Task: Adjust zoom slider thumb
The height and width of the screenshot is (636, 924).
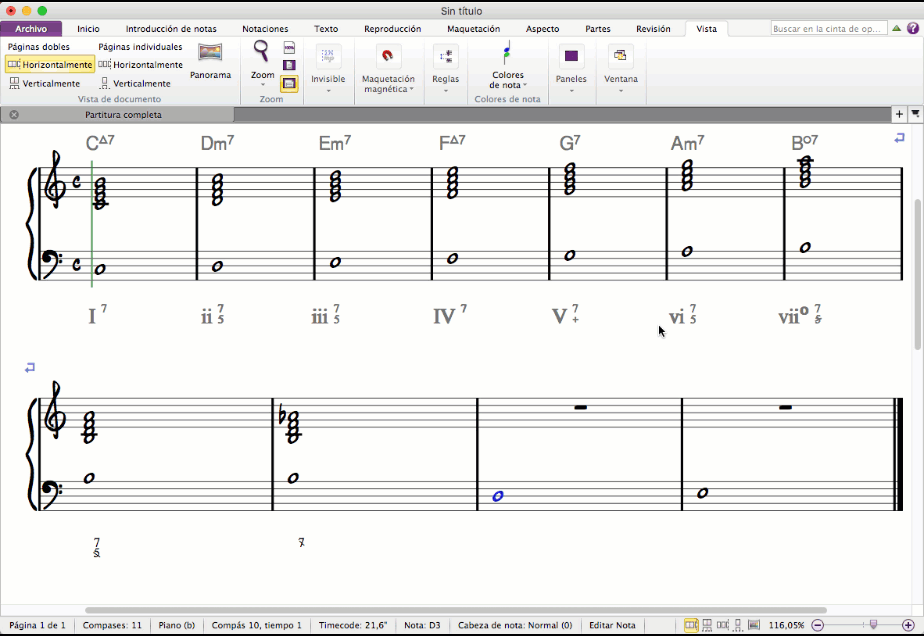Action: (x=873, y=625)
